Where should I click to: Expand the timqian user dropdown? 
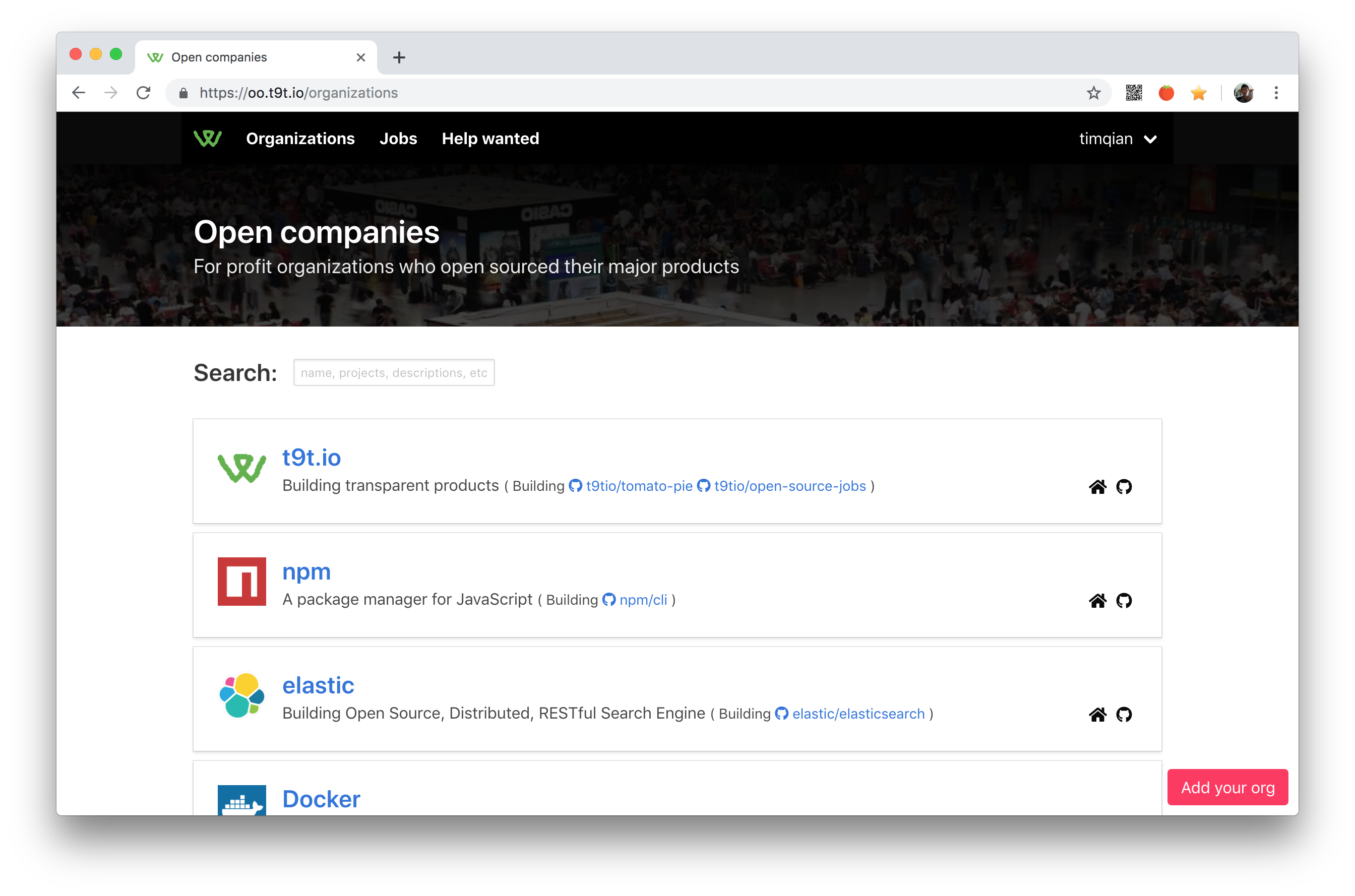[1118, 139]
